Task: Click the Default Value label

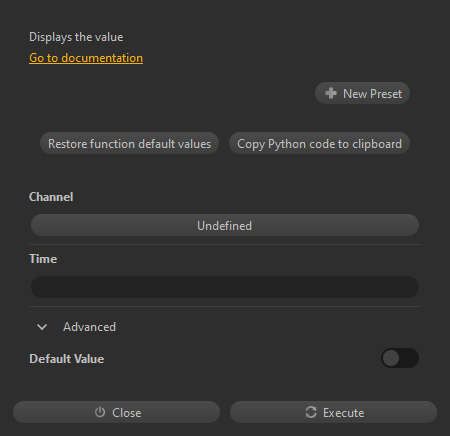Action: pyautogui.click(x=67, y=359)
